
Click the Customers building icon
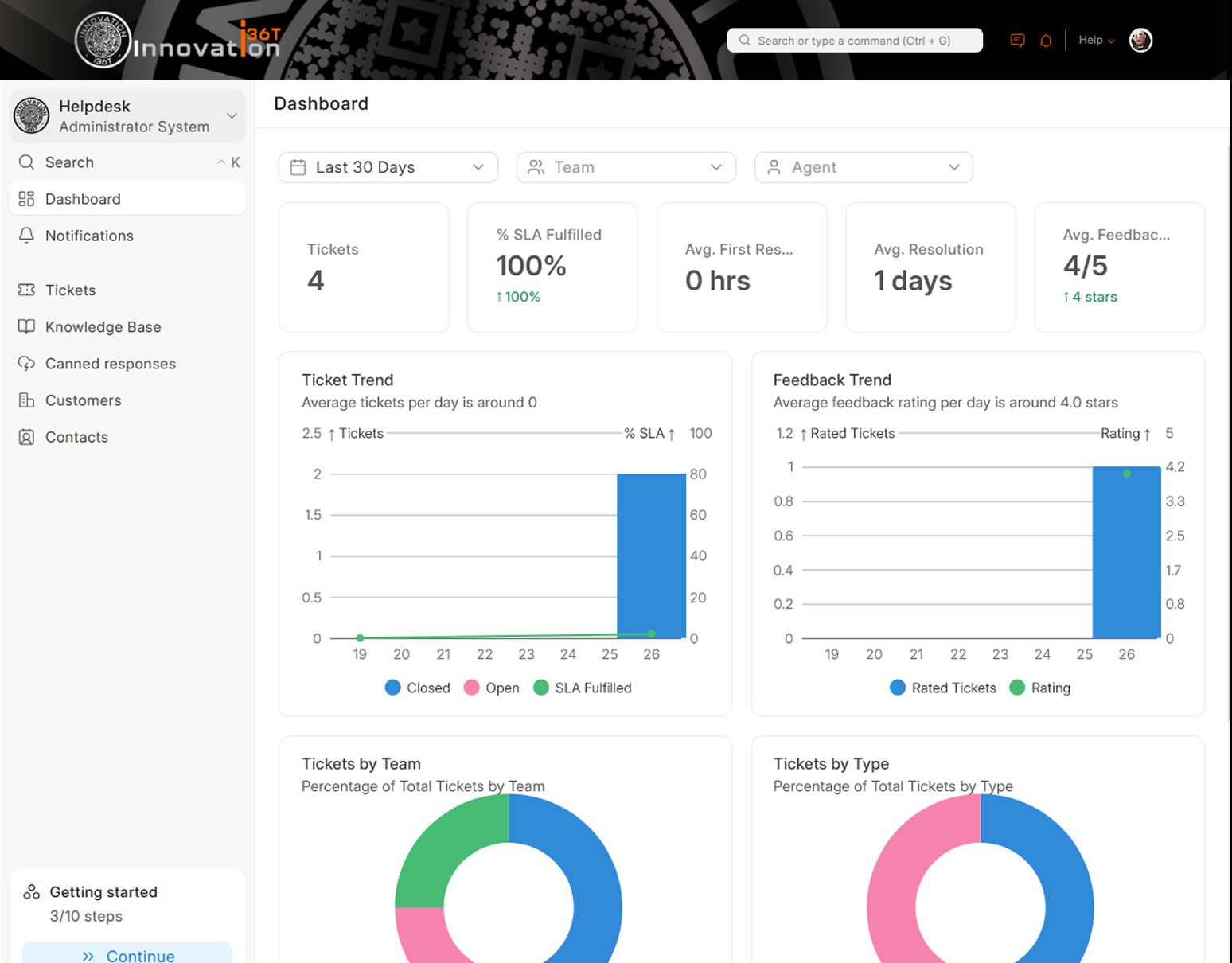26,400
